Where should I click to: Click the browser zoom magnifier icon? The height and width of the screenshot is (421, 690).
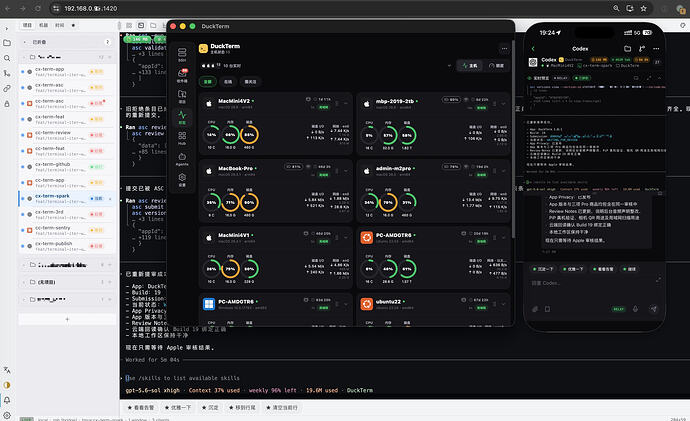point(616,8)
